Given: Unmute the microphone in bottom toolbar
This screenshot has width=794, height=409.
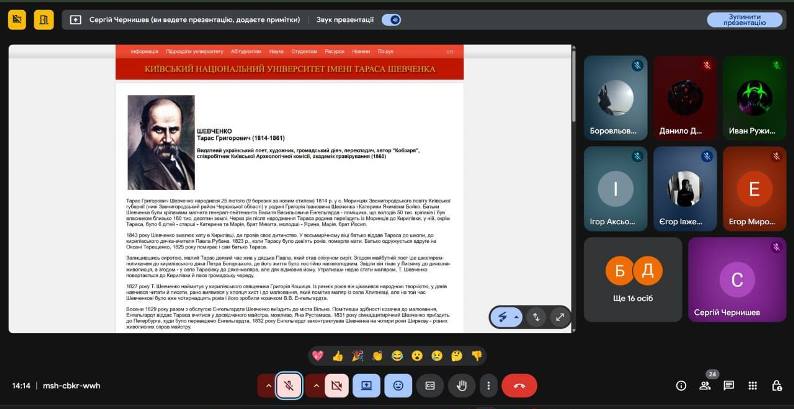Looking at the screenshot, I should (289, 386).
